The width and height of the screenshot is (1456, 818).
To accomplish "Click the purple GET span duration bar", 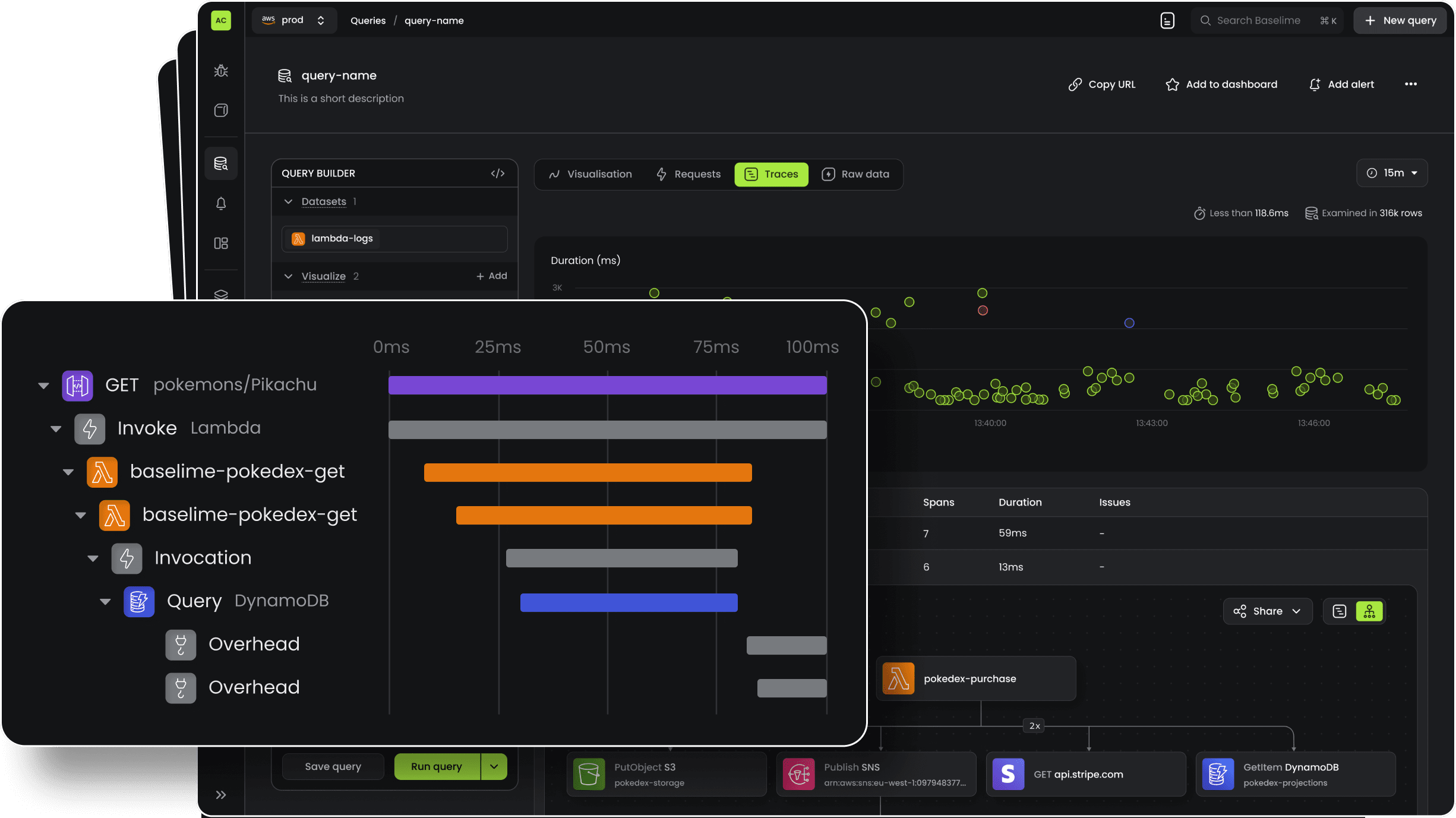I will [x=607, y=385].
